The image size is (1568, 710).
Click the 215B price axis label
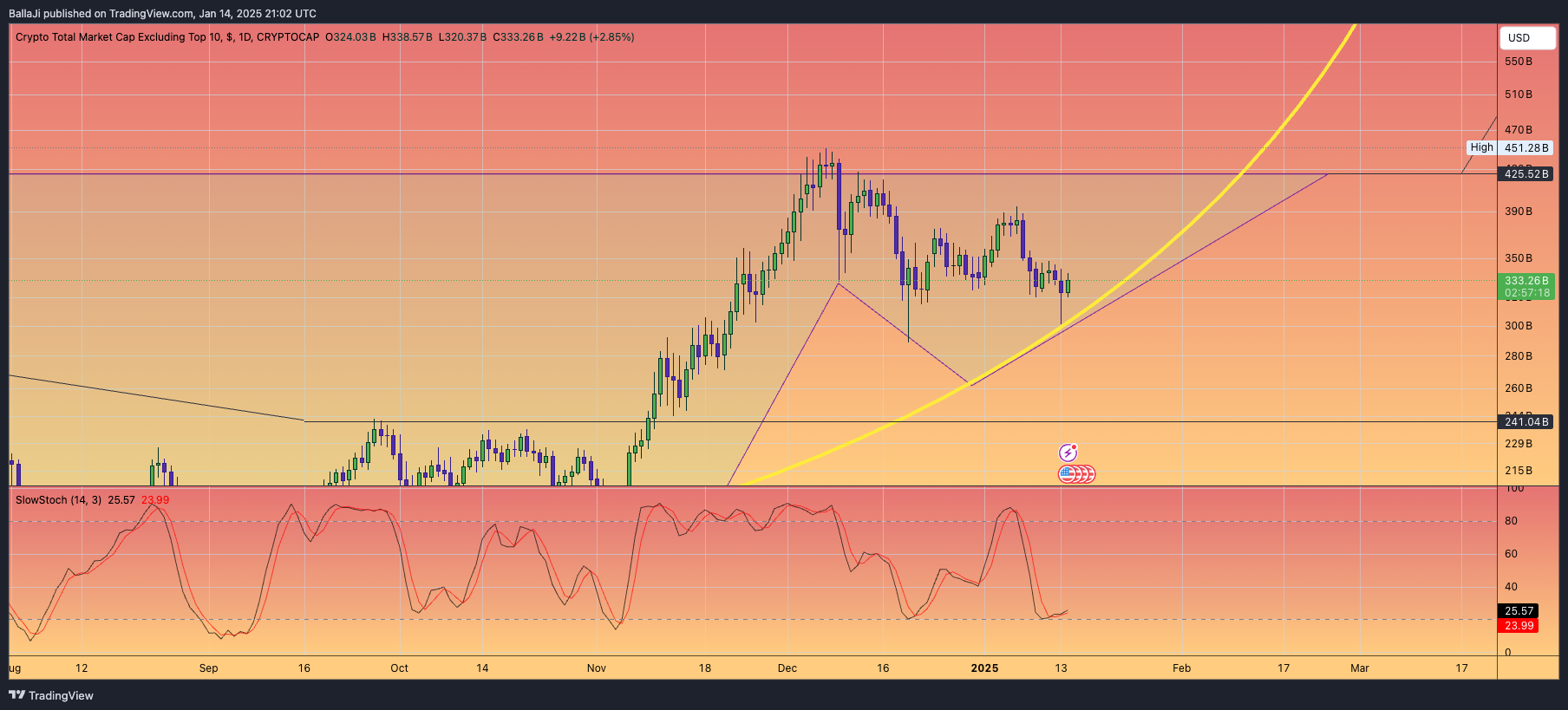coord(1519,471)
